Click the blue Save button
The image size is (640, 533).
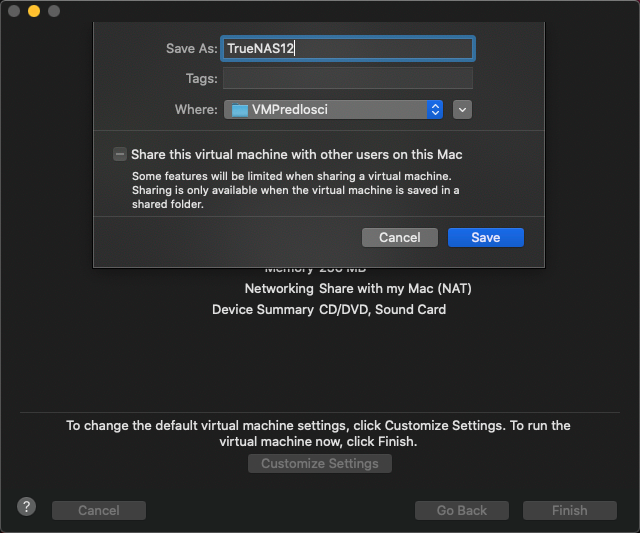tap(486, 238)
